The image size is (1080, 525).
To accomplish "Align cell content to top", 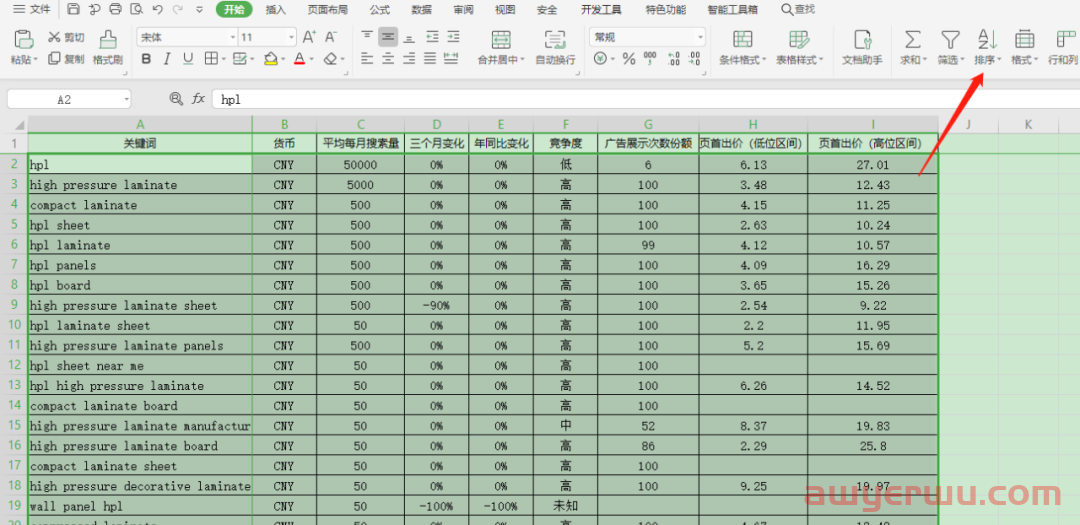I will click(x=367, y=37).
